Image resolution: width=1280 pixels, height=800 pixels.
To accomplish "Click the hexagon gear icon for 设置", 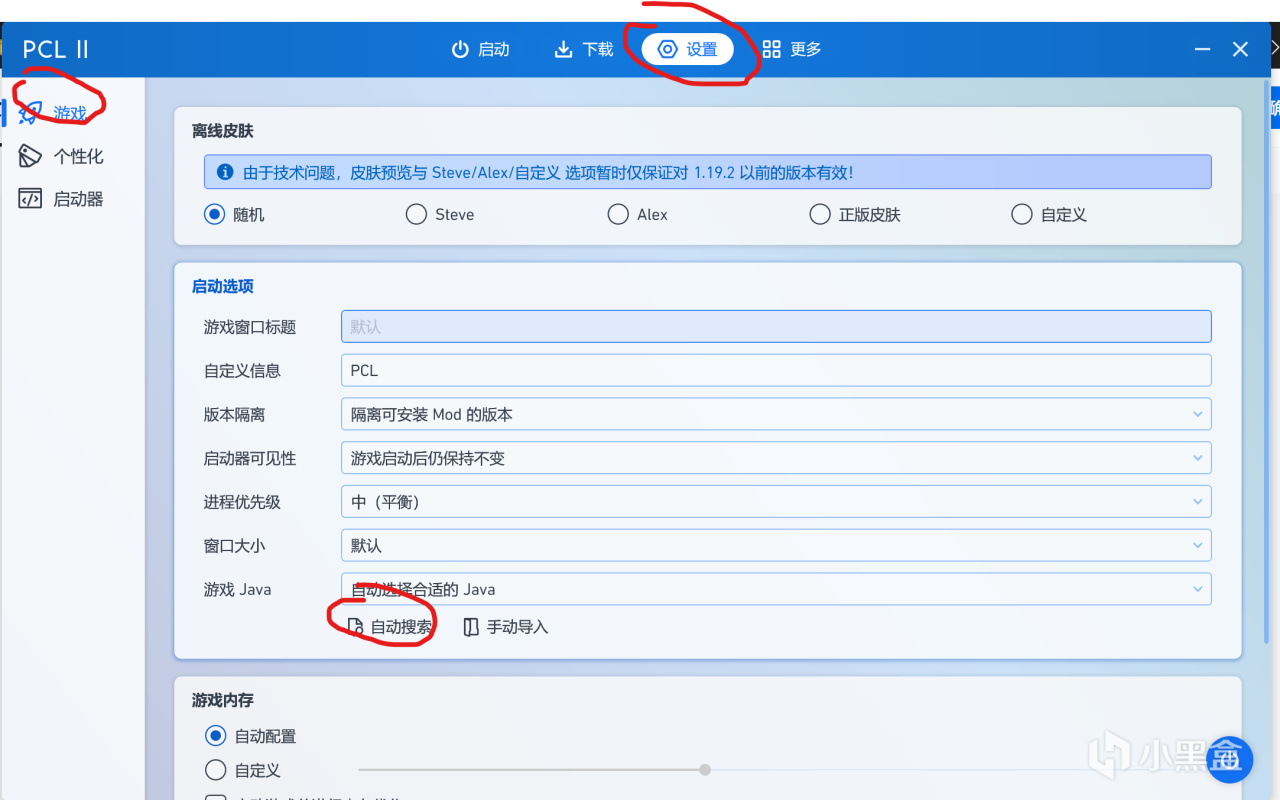I will click(667, 49).
